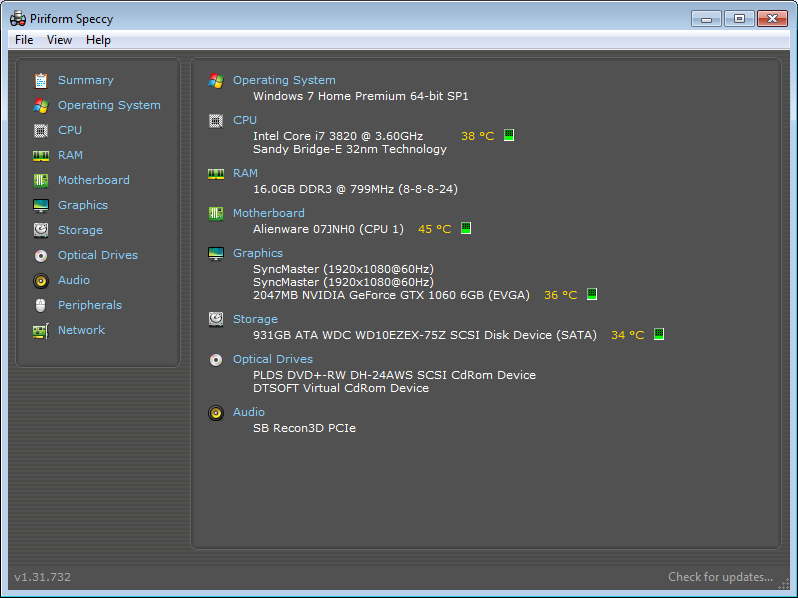Select the Storage disk icon in sidebar
The height and width of the screenshot is (598, 798).
[41, 230]
